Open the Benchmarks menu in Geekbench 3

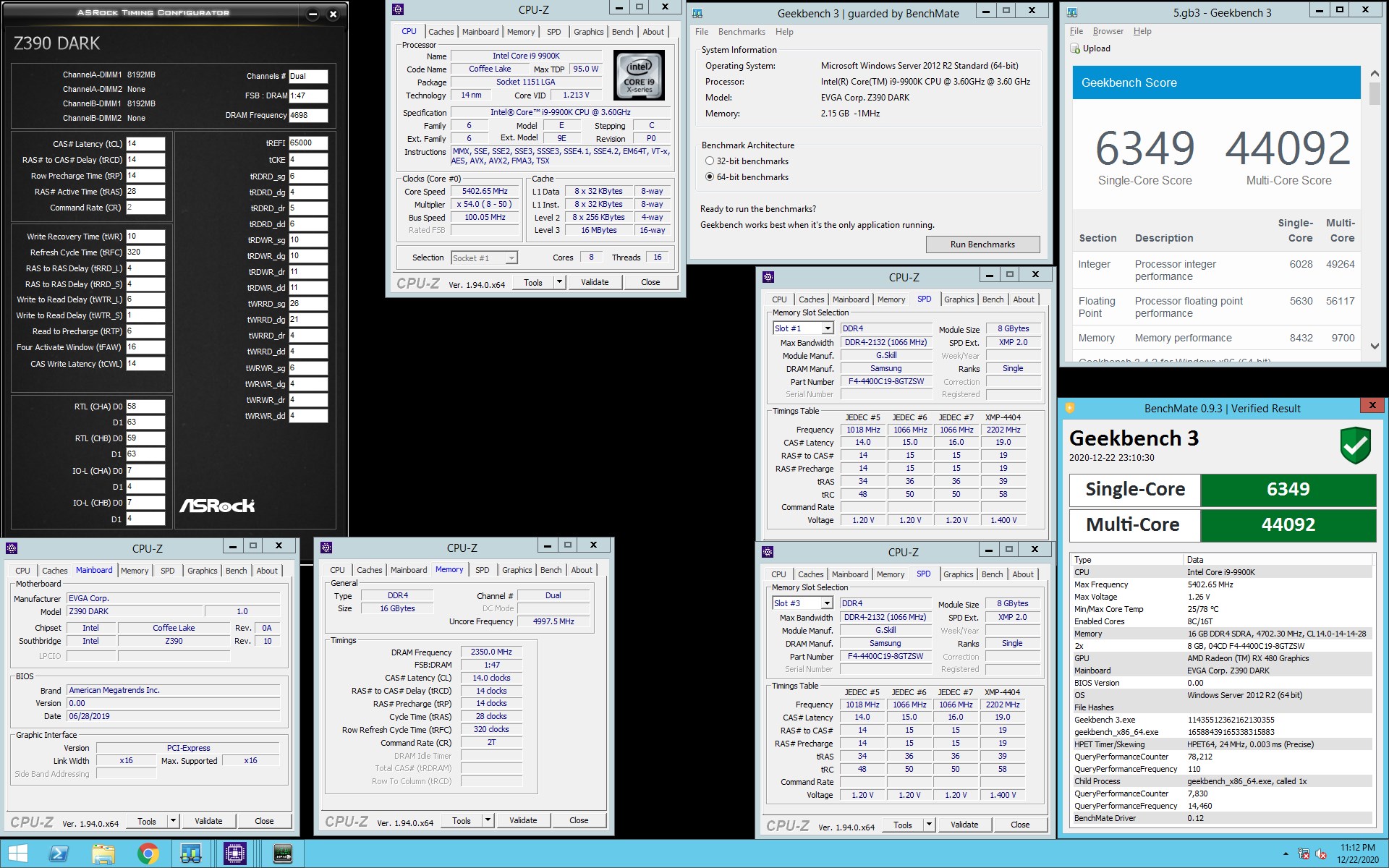click(742, 32)
